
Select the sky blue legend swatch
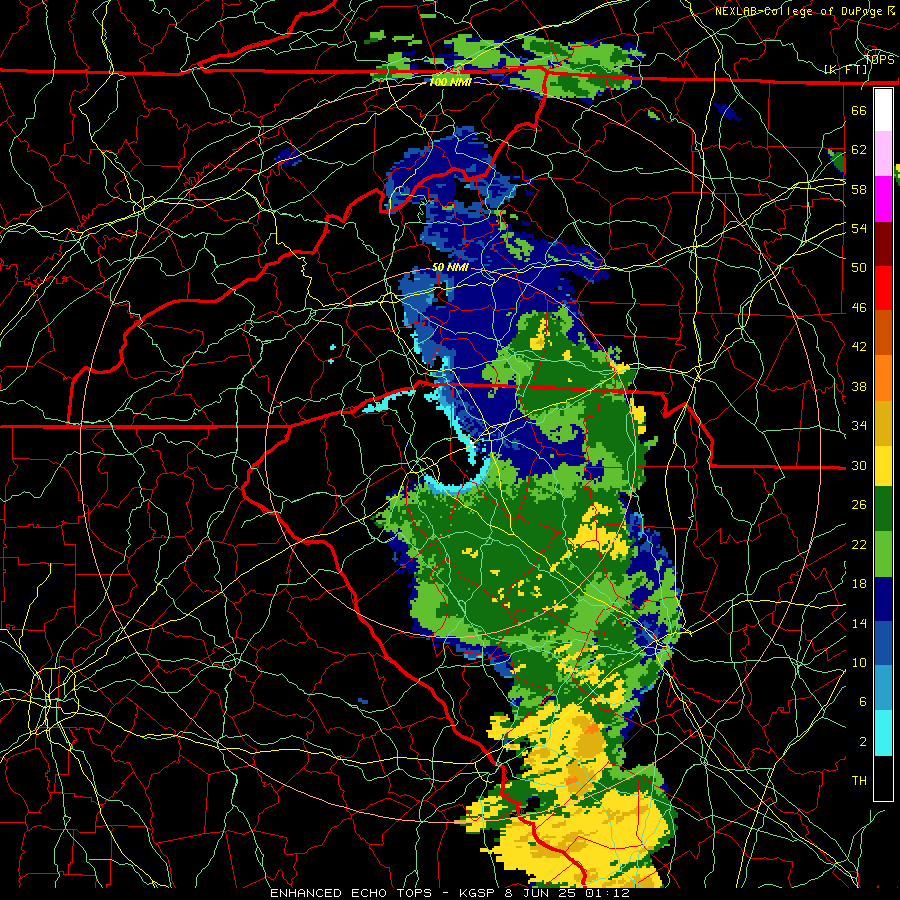[x=883, y=688]
